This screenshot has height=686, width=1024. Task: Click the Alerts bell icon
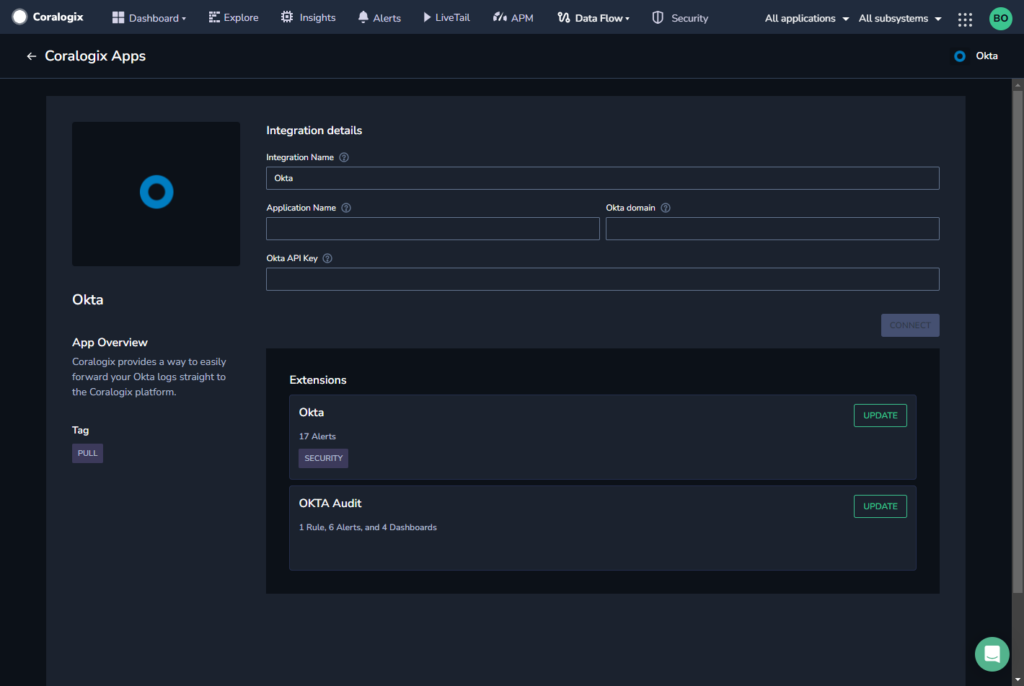(x=363, y=18)
